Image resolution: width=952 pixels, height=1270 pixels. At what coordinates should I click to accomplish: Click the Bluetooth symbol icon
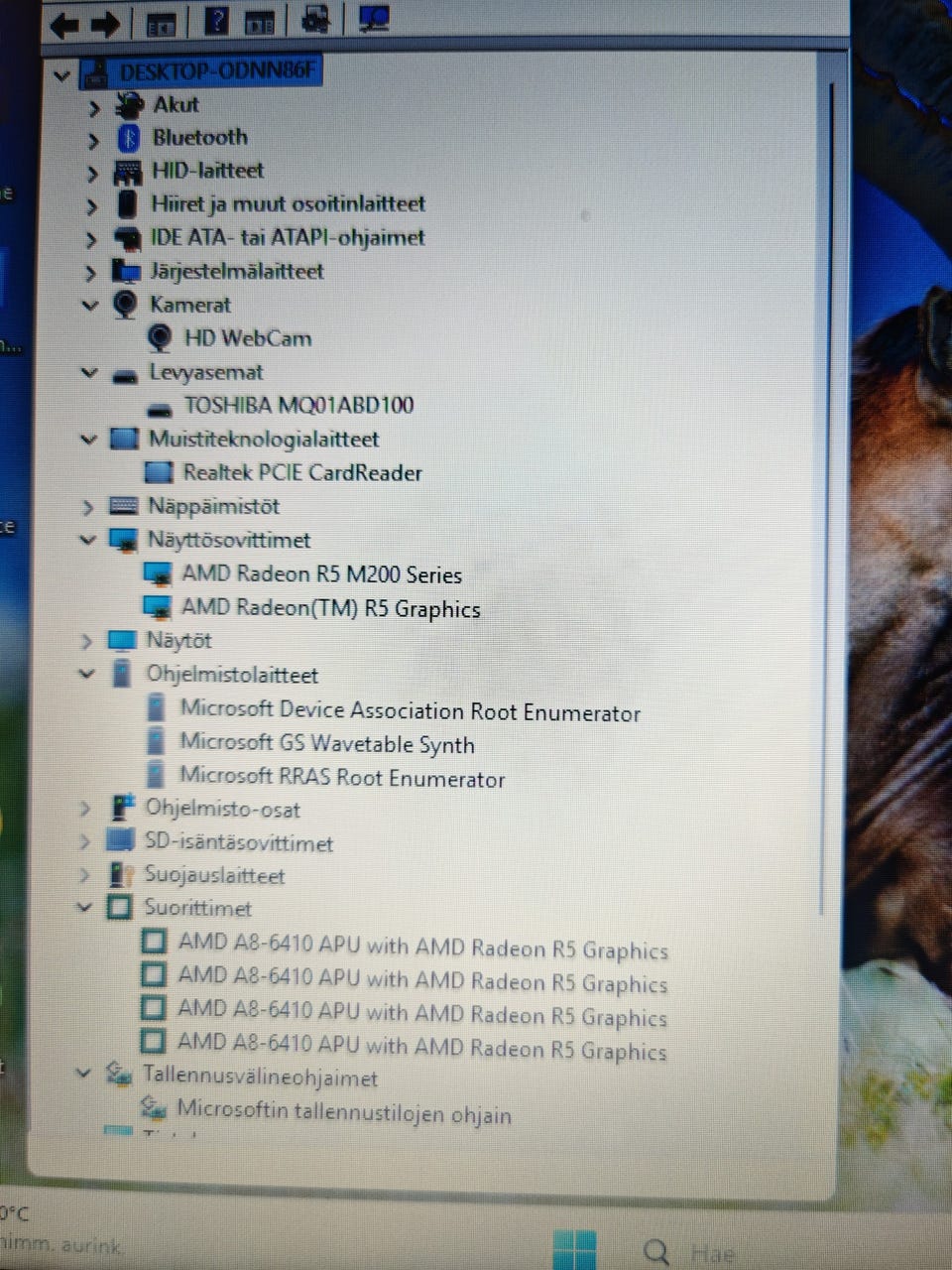coord(128,138)
